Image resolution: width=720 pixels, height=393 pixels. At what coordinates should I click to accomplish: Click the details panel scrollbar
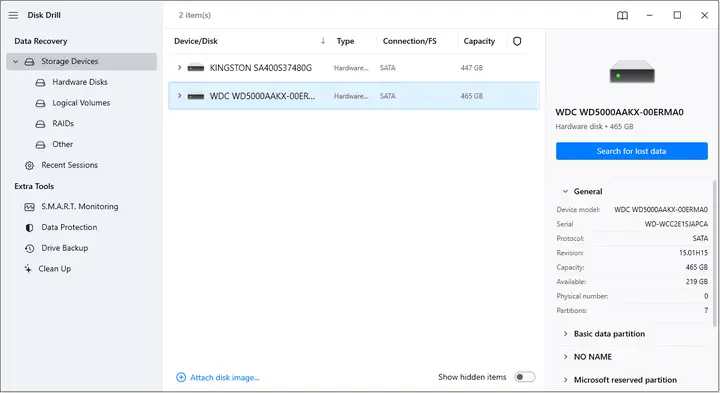[x=714, y=253]
